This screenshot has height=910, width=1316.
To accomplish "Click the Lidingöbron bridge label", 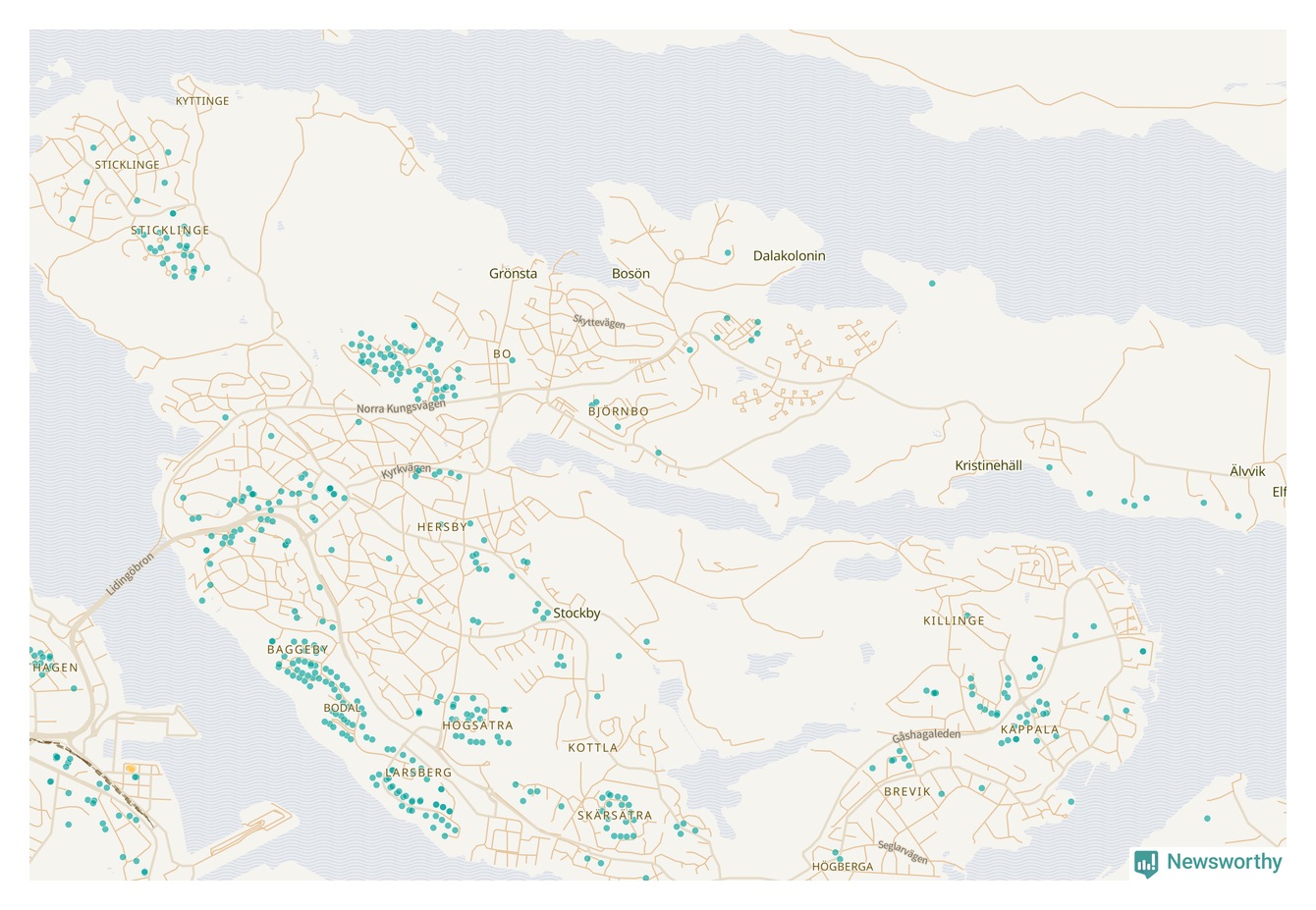I will (x=130, y=574).
